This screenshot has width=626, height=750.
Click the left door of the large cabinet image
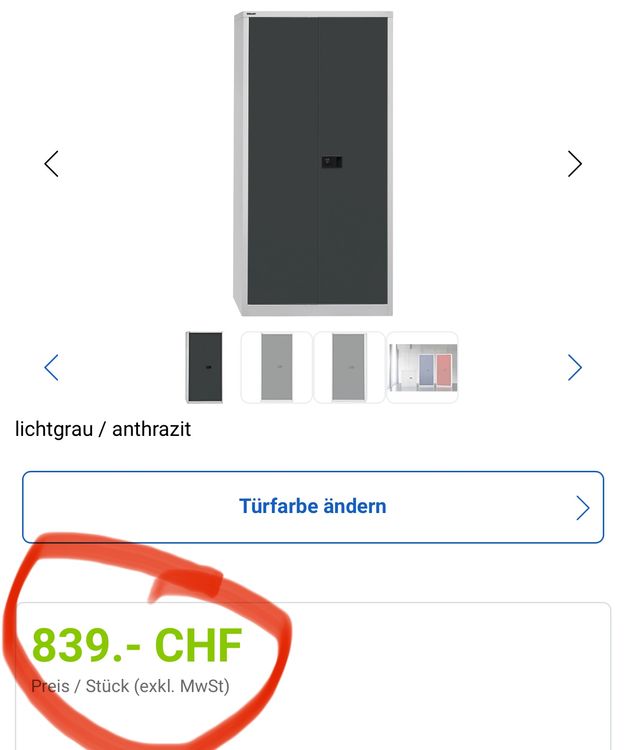pyautogui.click(x=283, y=161)
